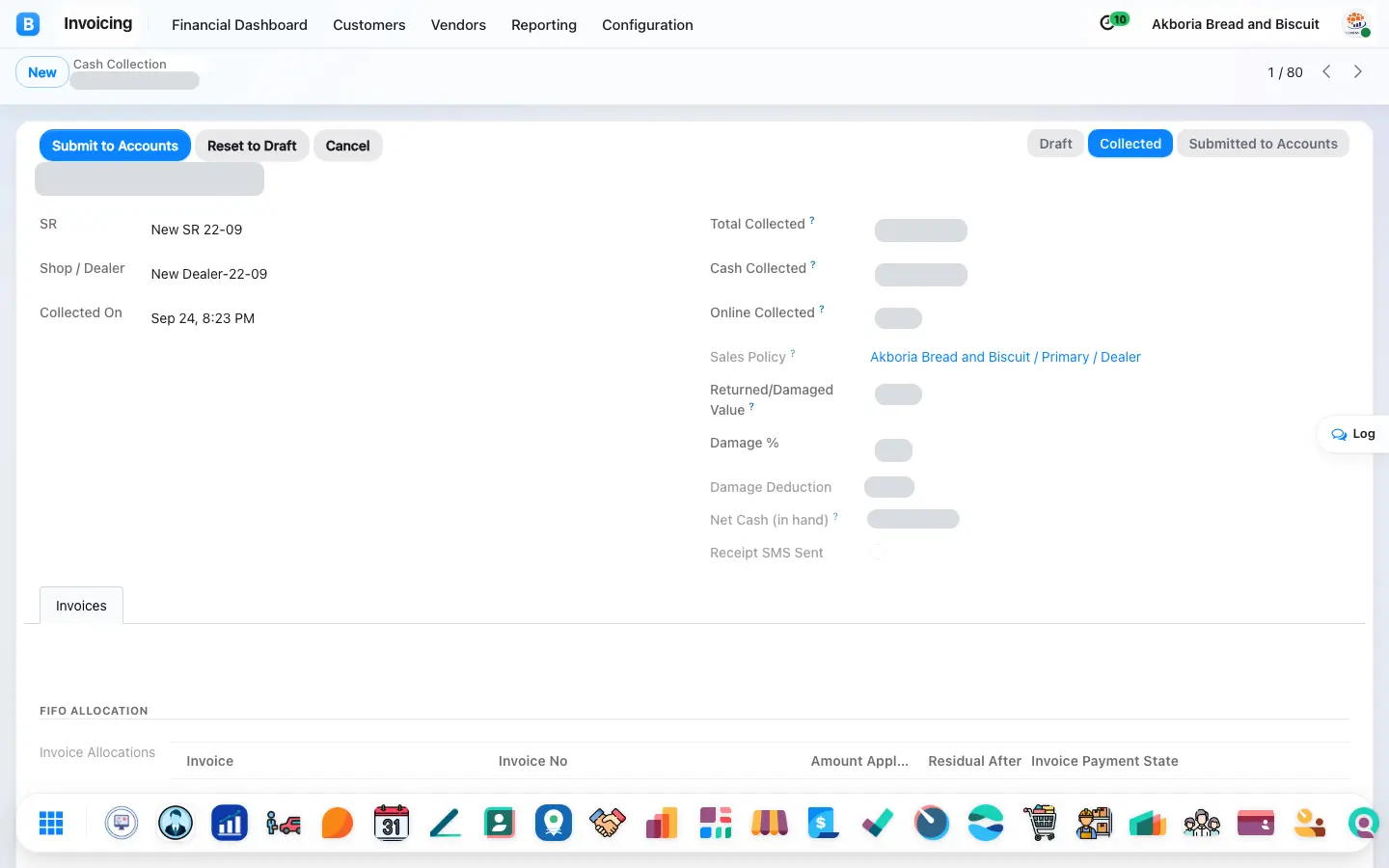The image size is (1389, 868).
Task: Open the group of people app
Action: [1202, 823]
